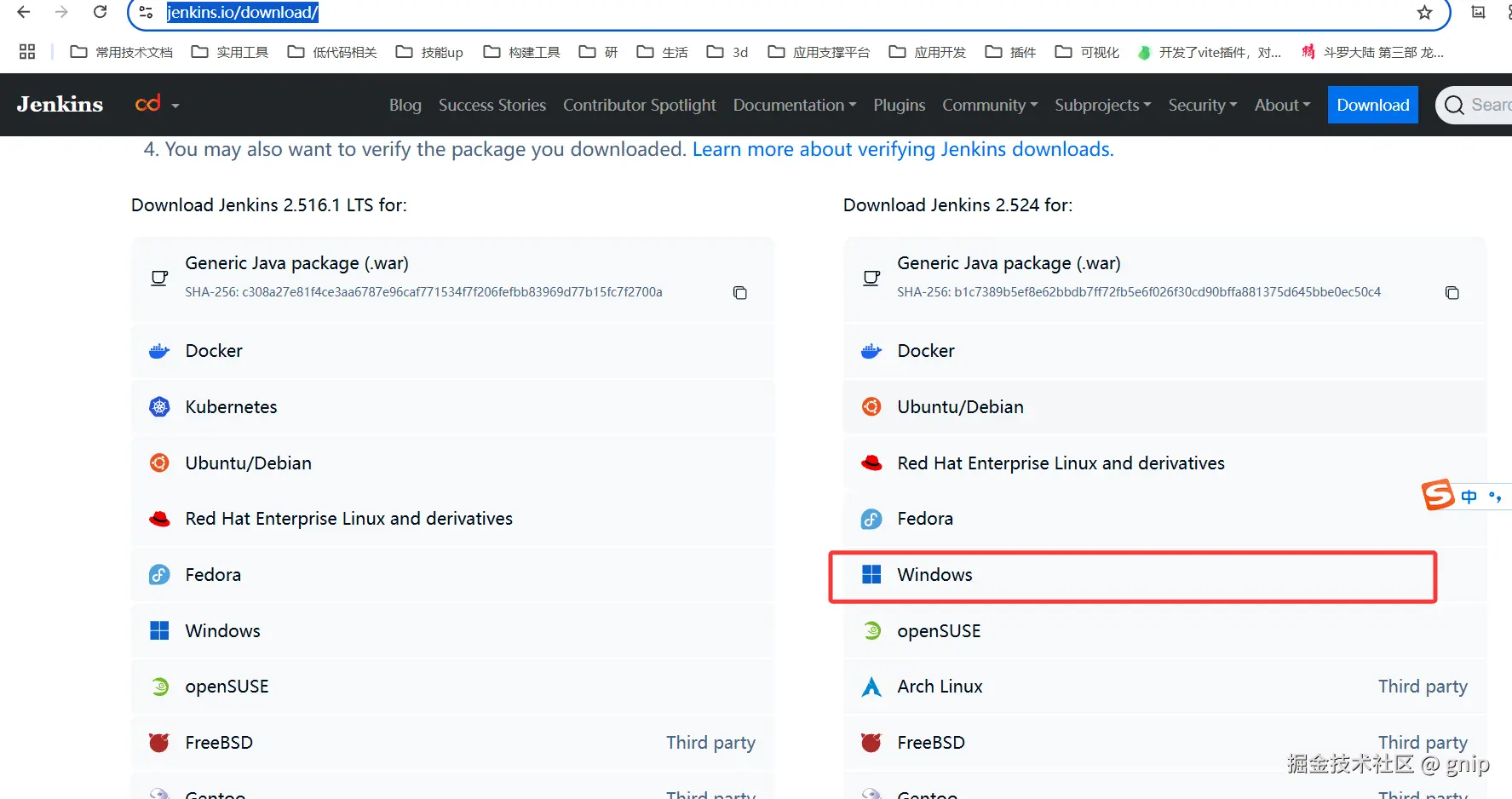Image resolution: width=1512 pixels, height=799 pixels.
Task: Open the Community dropdown menu
Action: point(989,105)
